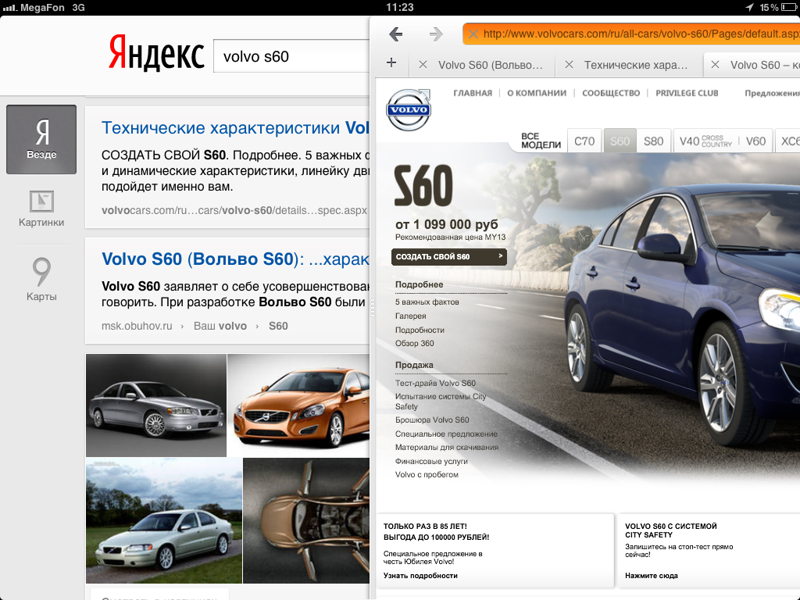Screen dimensions: 800x600
Task: Open 'Тест-драйв Volvo S60' link
Action: coord(435,383)
